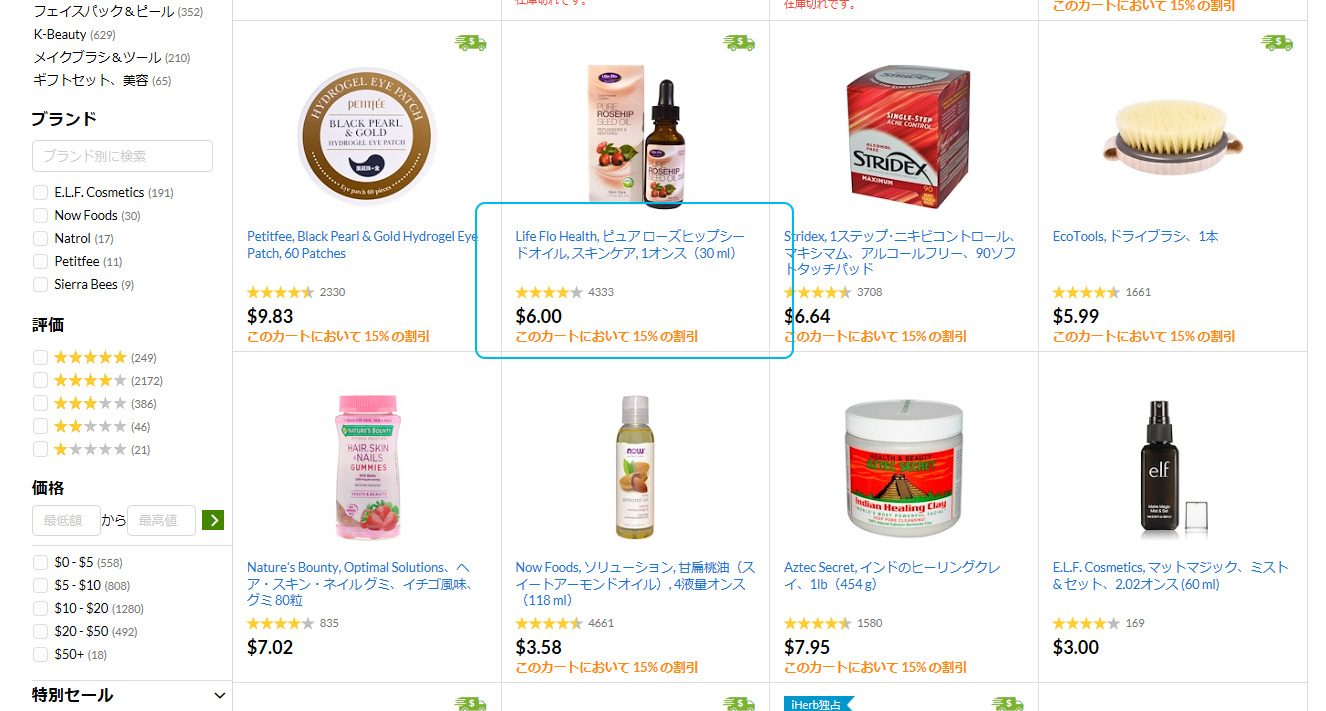Image resolution: width=1326 pixels, height=711 pixels.
Task: Expand the 特別セール section chevron
Action: [x=220, y=695]
